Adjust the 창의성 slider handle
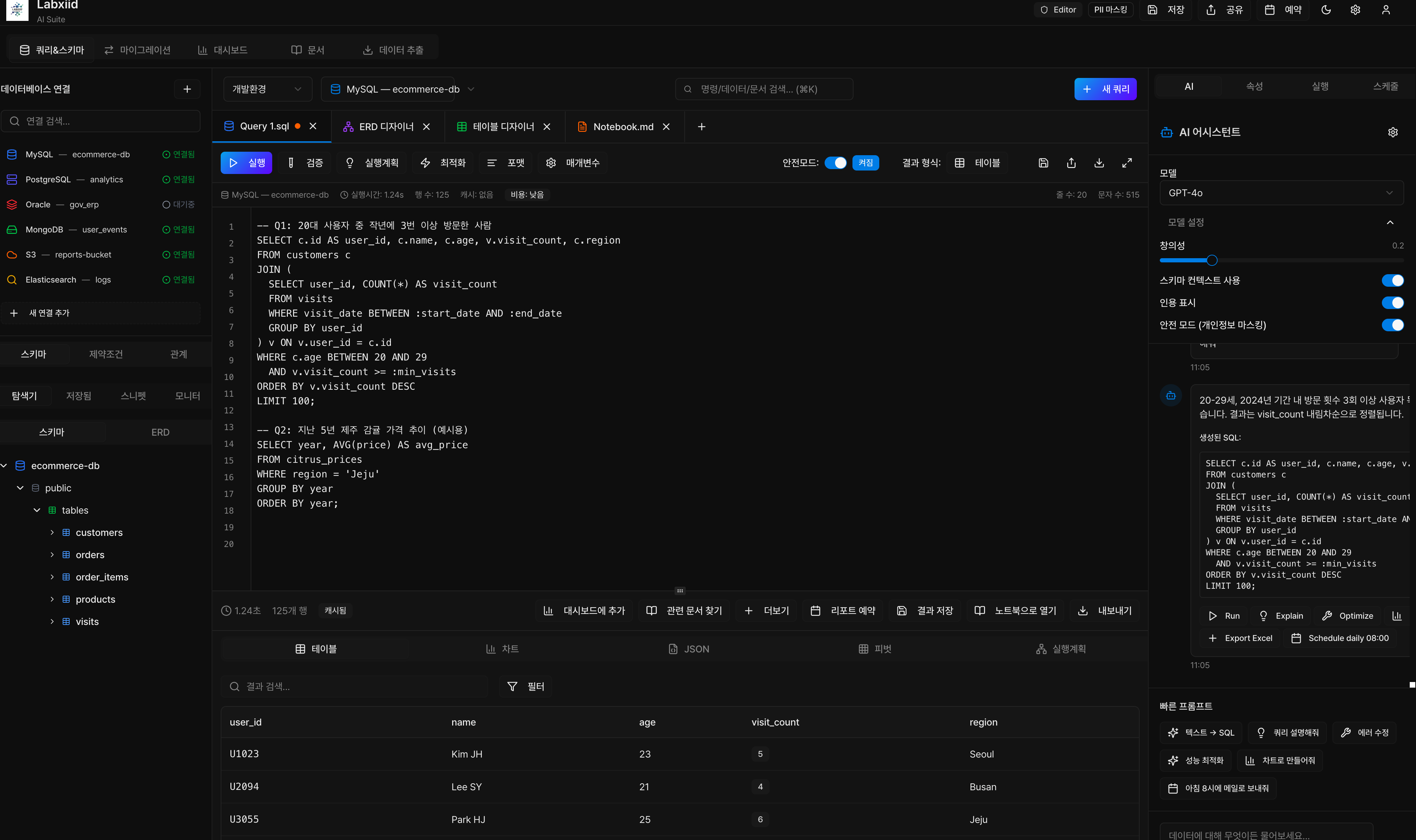Screen dimensions: 1416x840 click(x=1212, y=260)
